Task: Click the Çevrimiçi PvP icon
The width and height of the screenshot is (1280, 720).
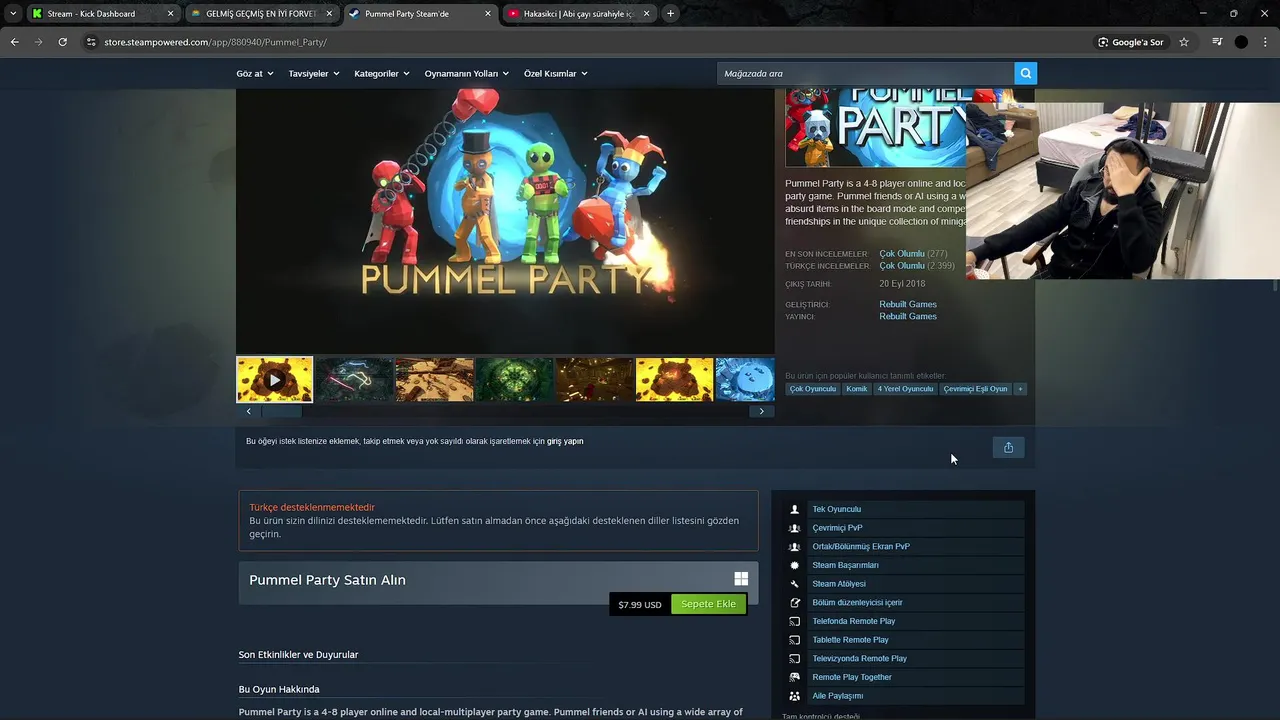Action: [795, 528]
